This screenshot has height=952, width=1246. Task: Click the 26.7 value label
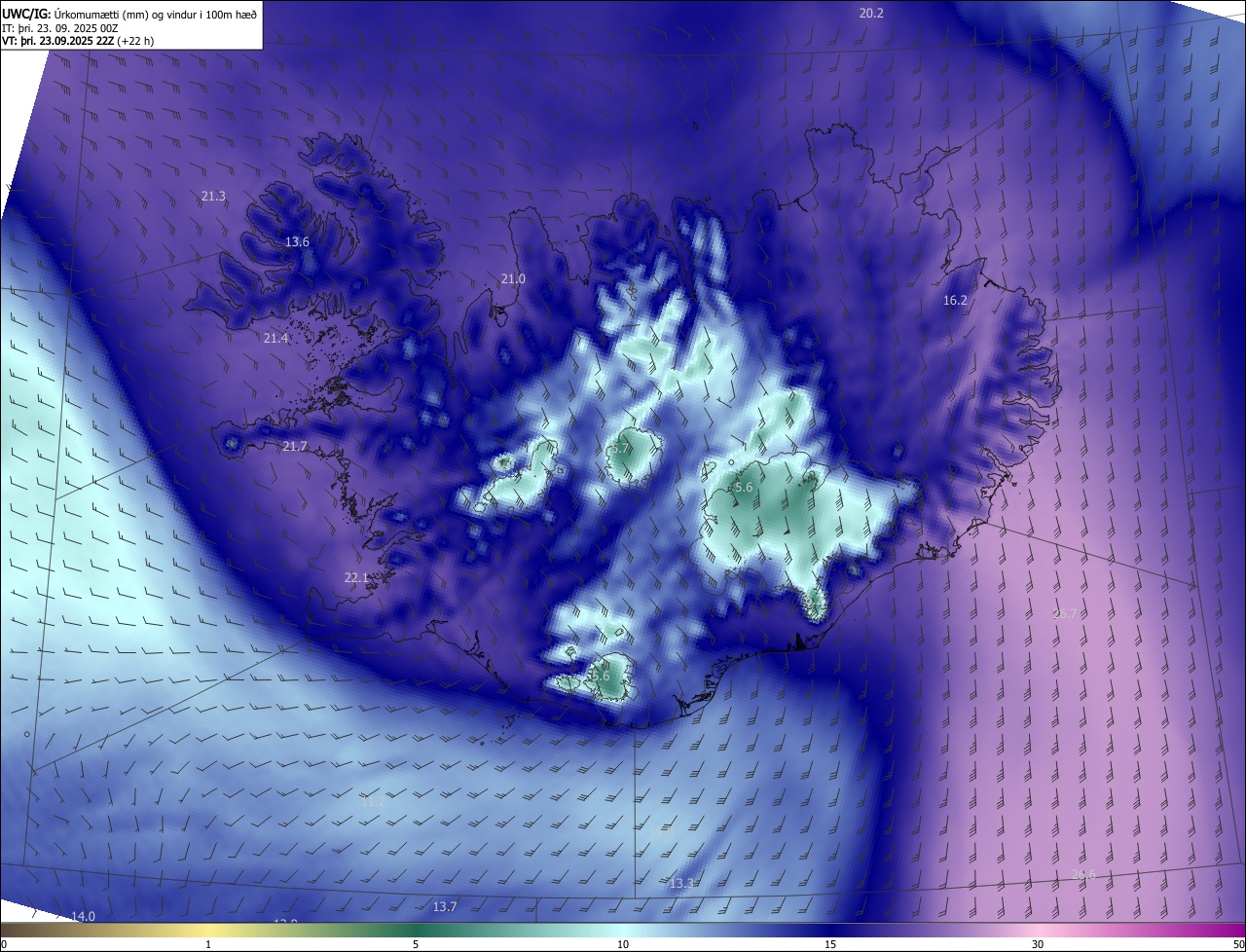point(1066,613)
